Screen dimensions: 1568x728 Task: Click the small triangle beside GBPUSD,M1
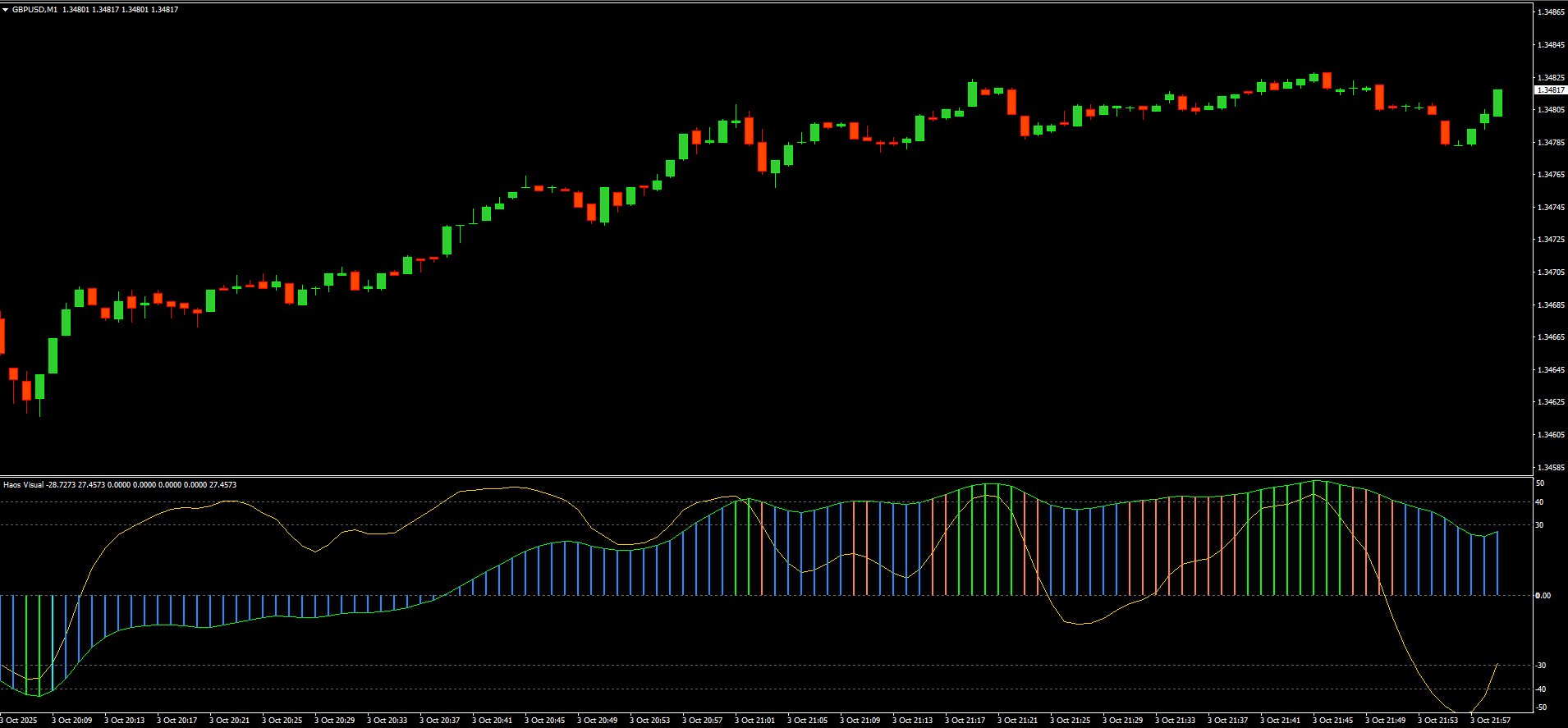5,10
